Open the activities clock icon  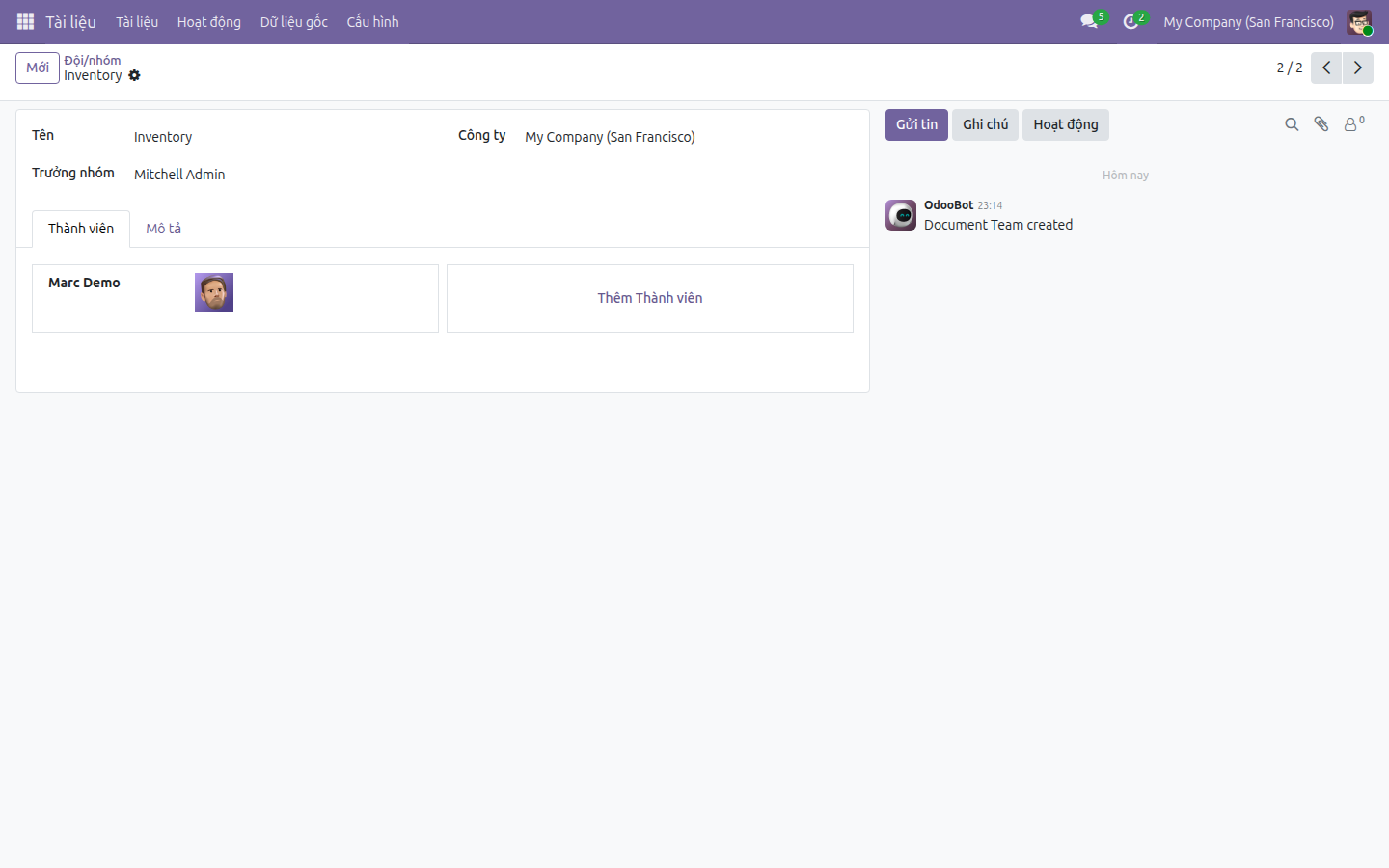[x=1133, y=21]
